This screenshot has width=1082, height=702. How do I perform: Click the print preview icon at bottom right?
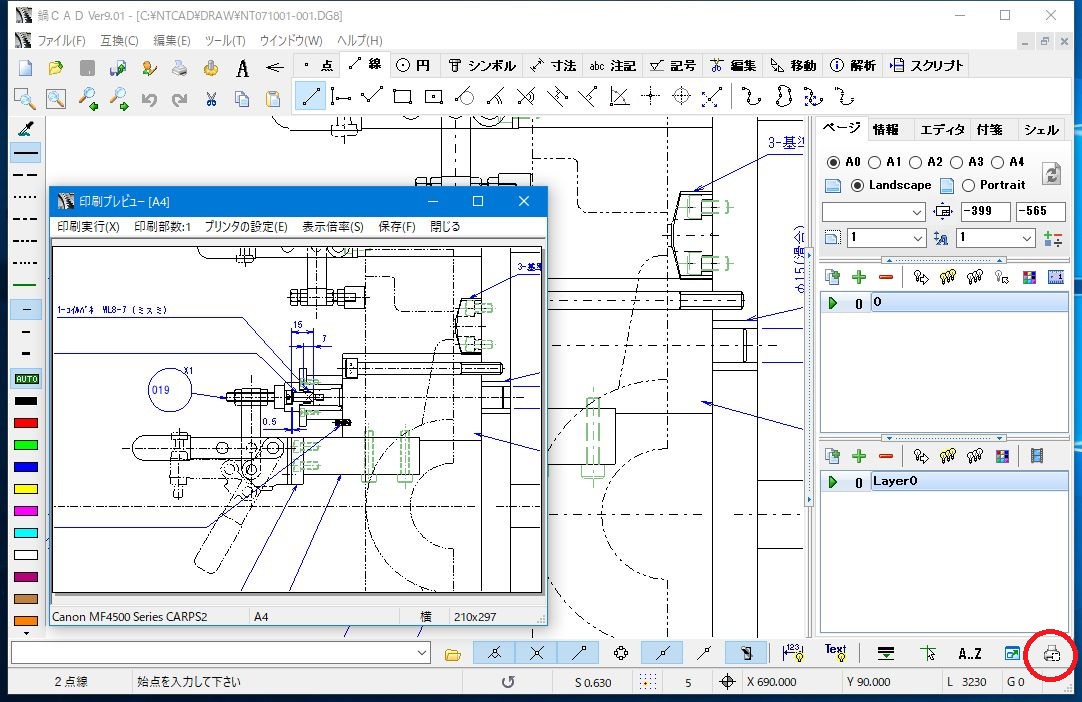(1052, 653)
